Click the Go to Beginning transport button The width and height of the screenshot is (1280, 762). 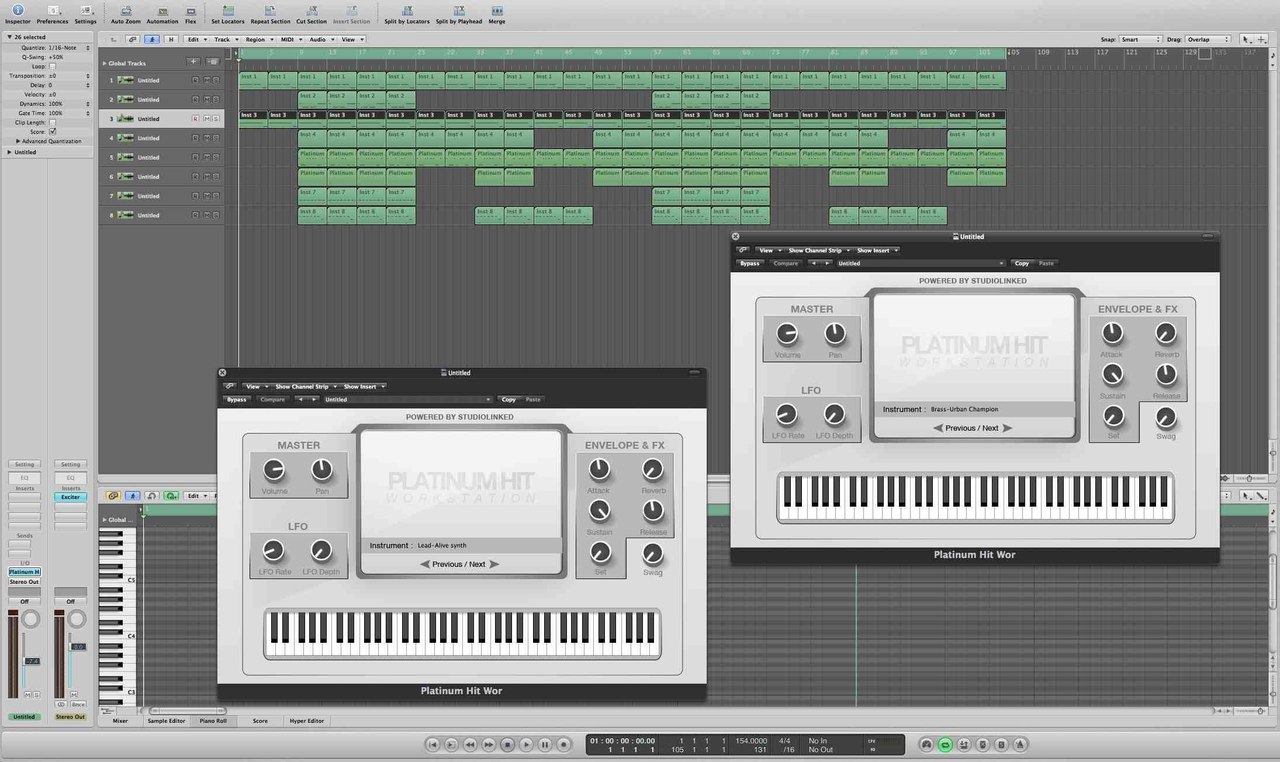coord(432,744)
